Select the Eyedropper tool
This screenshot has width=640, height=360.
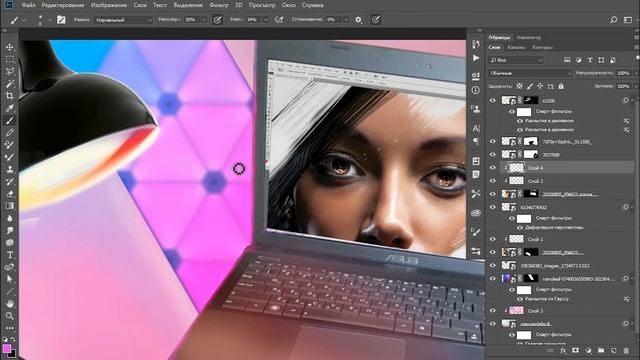(x=9, y=108)
